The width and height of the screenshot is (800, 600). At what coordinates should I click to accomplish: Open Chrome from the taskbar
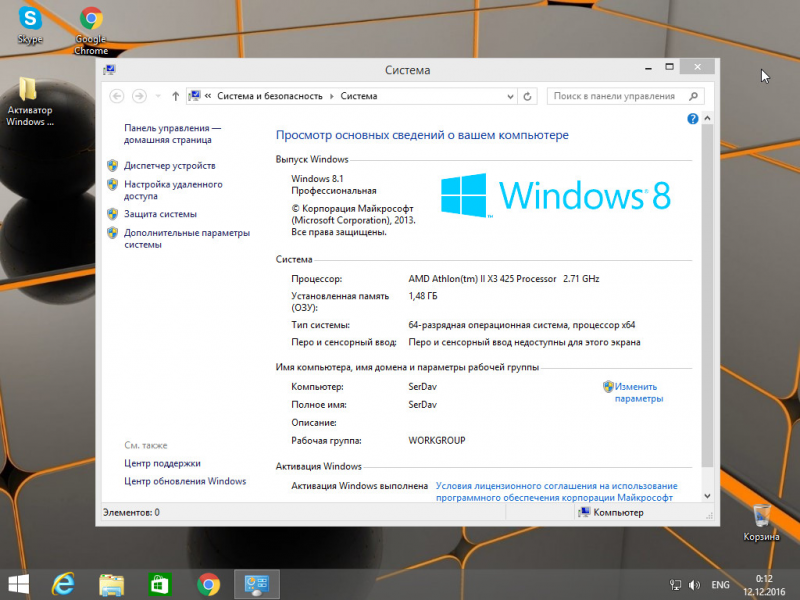pos(208,585)
